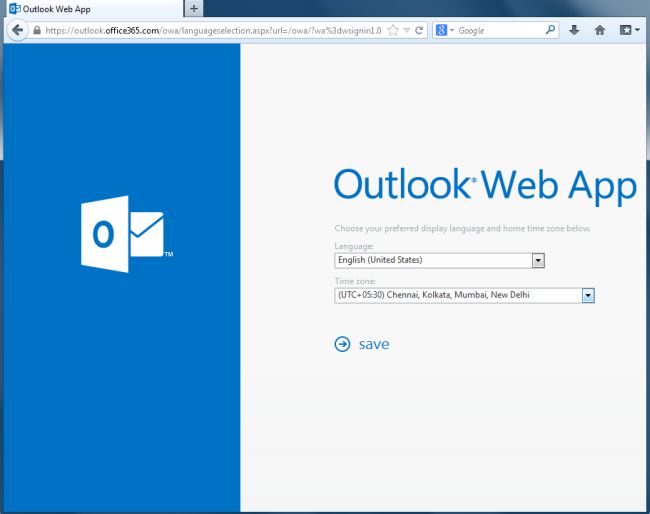Screen dimensions: 650x514
Task: Click the circled arrow save icon
Action: tap(342, 344)
